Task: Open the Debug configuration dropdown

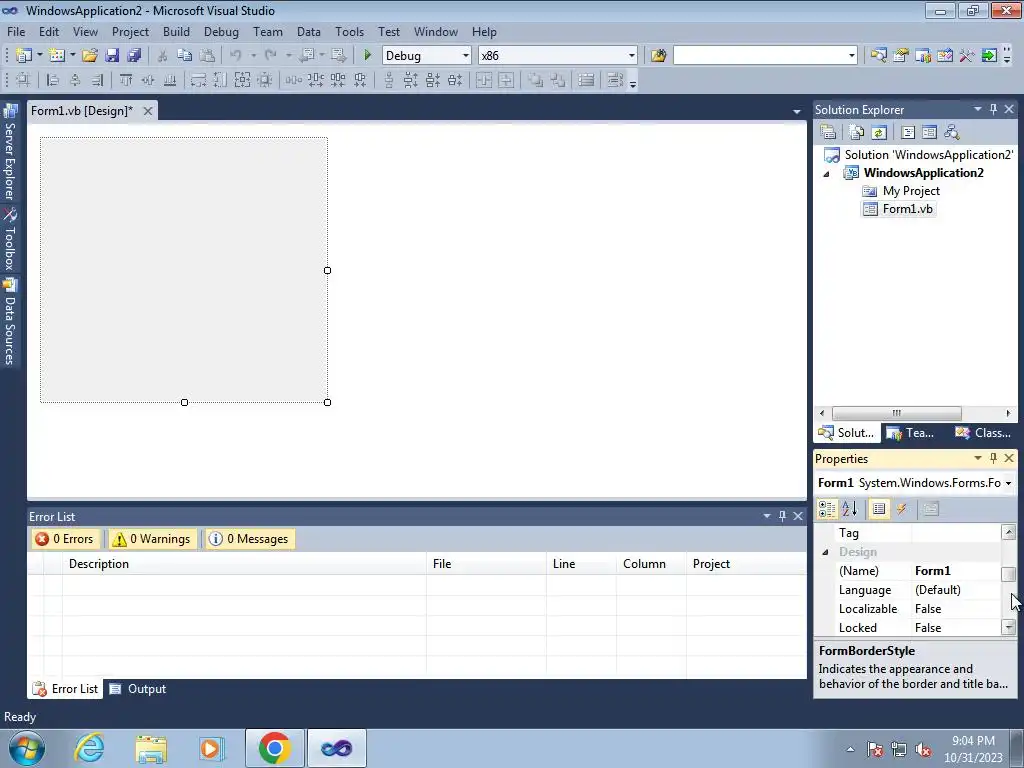Action: [x=466, y=56]
